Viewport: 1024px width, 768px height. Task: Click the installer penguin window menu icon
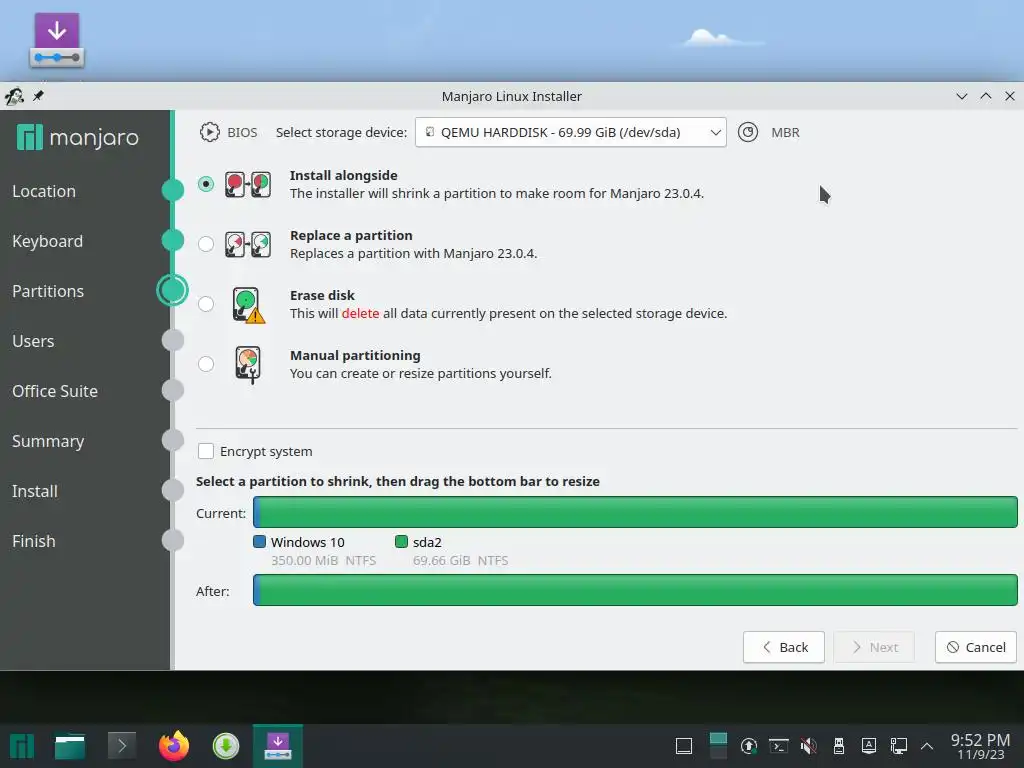click(x=14, y=97)
